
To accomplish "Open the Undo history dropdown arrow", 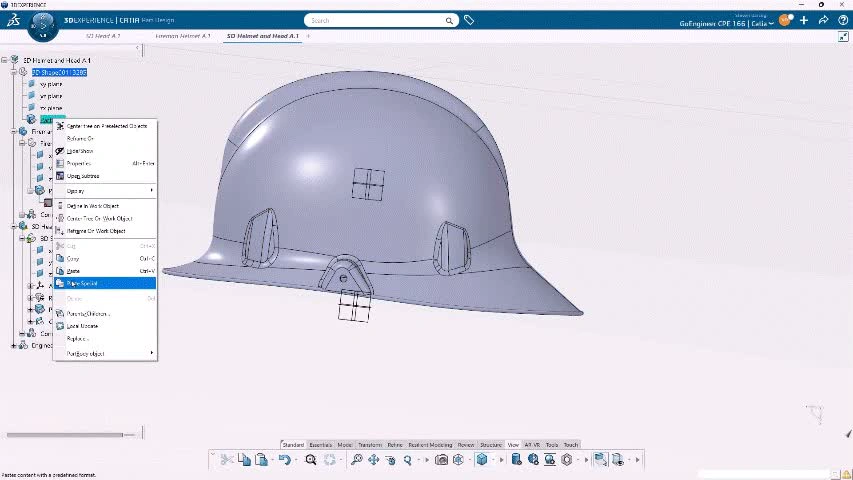I will [x=296, y=460].
